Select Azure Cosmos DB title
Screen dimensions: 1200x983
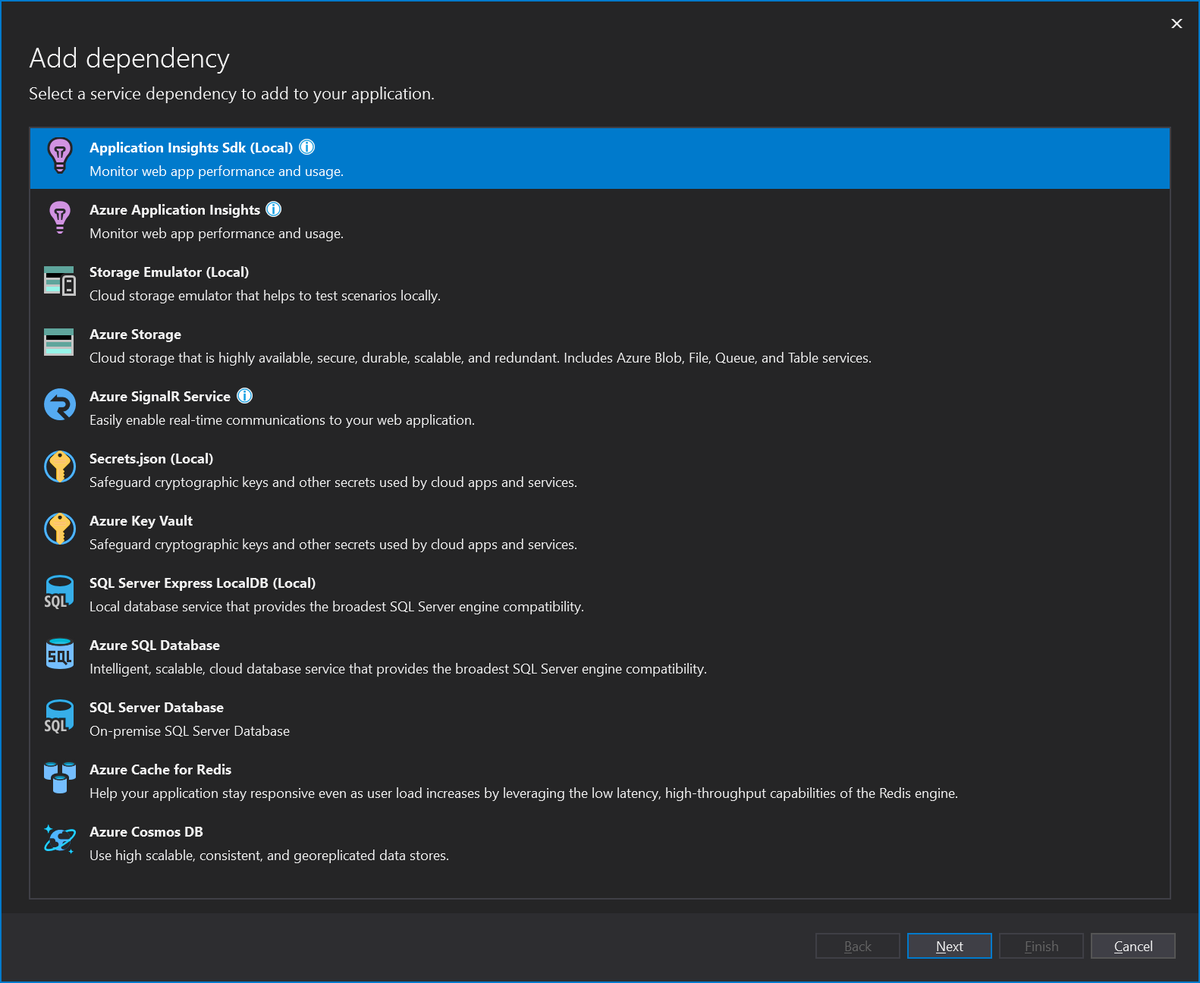pos(146,832)
